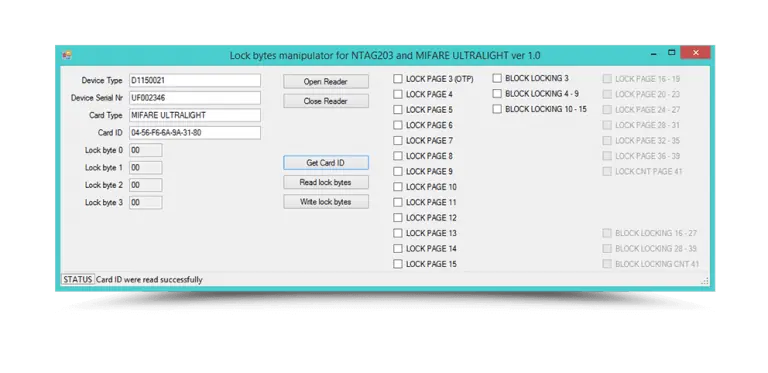The height and width of the screenshot is (373, 768).
Task: Enable LOCK PAGE 11 checkbox
Action: point(398,202)
